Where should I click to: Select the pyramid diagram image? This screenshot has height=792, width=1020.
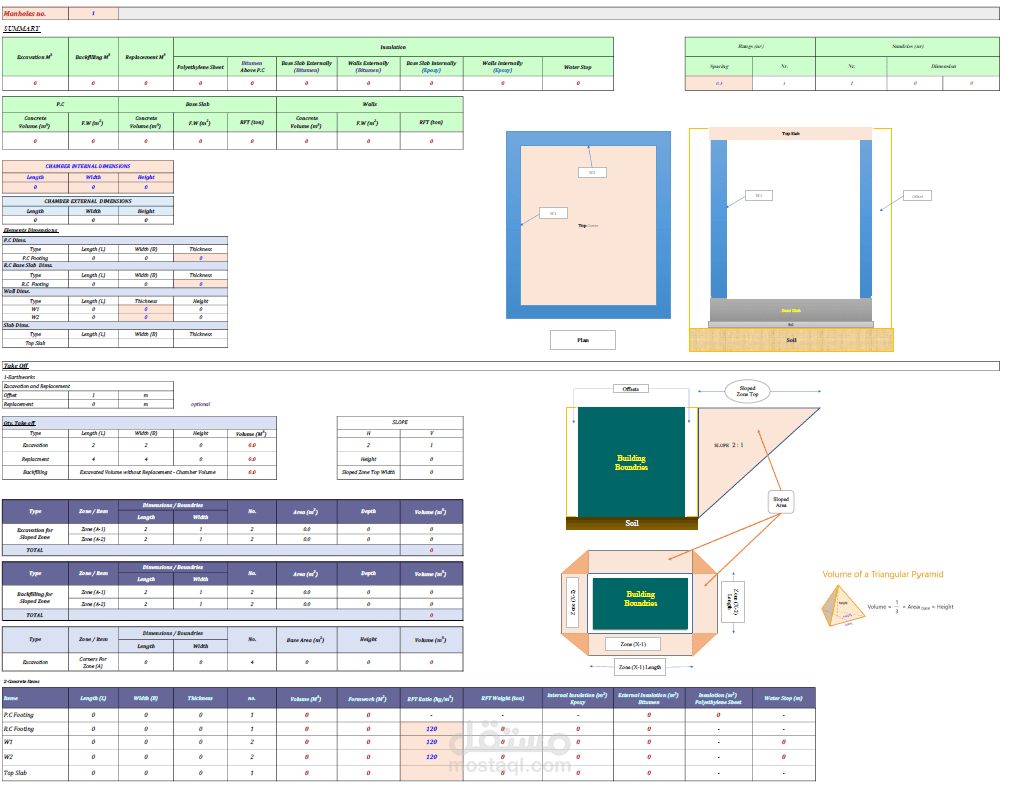(x=844, y=606)
